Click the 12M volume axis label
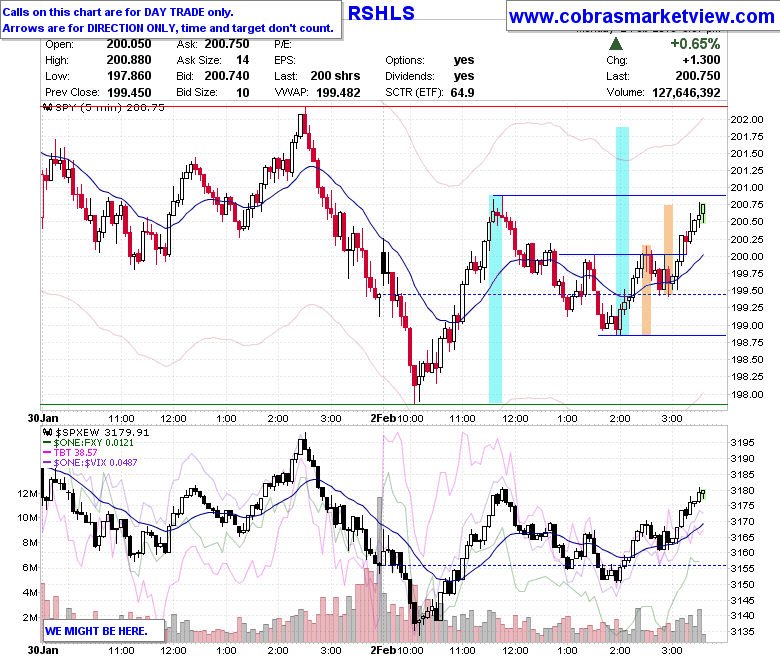Screen dimensions: 780x659 (27, 494)
